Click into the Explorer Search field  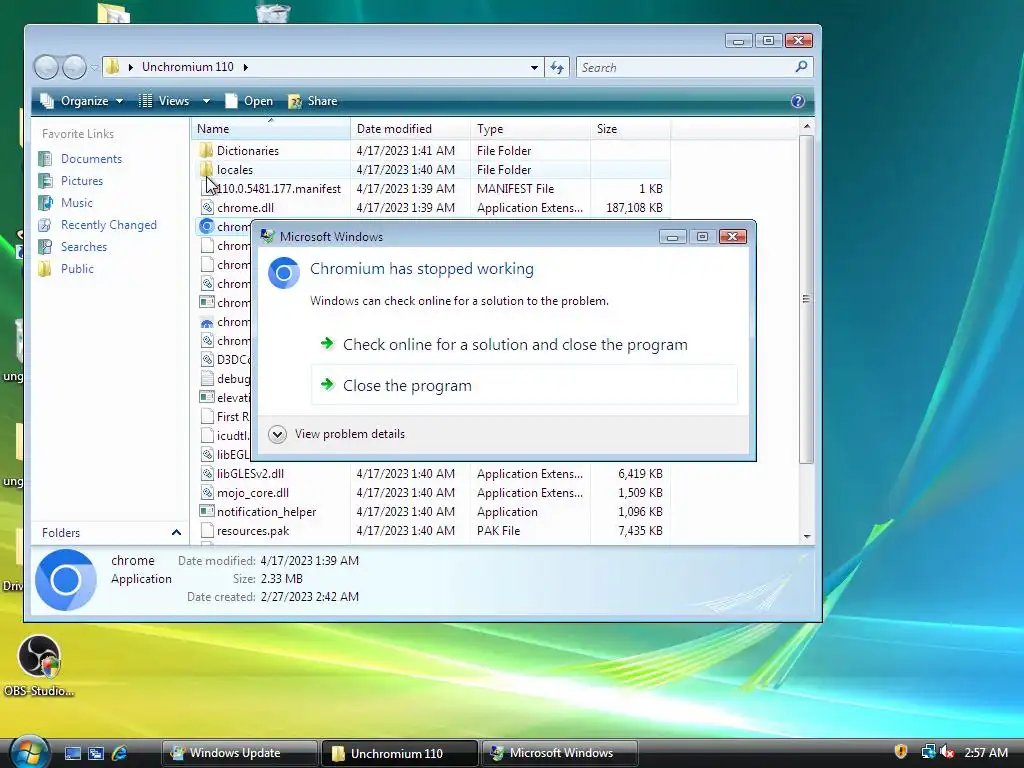pos(684,67)
